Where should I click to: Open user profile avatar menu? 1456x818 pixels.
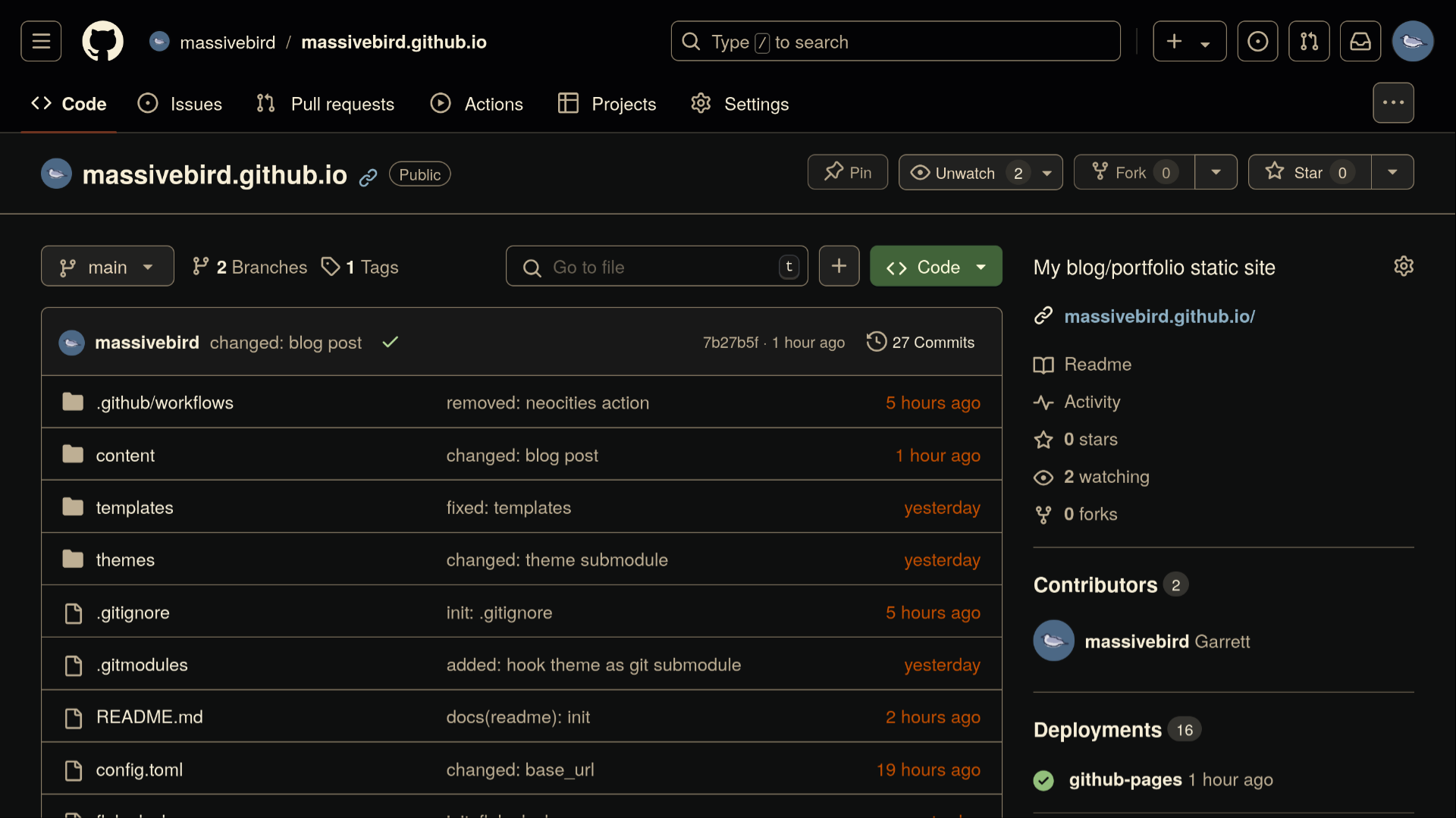(x=1413, y=41)
